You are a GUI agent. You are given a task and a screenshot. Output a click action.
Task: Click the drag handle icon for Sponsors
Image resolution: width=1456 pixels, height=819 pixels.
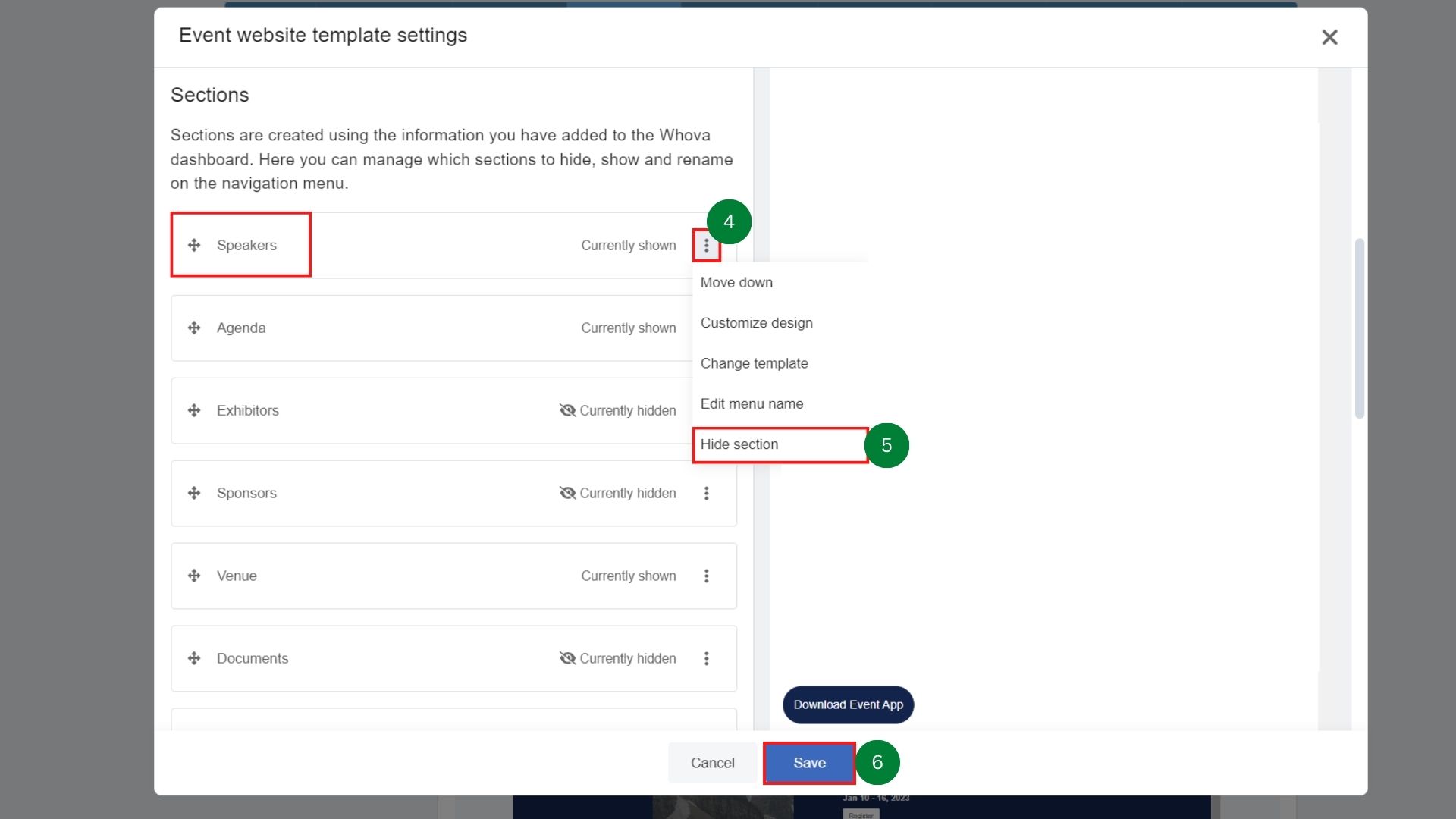coord(194,493)
